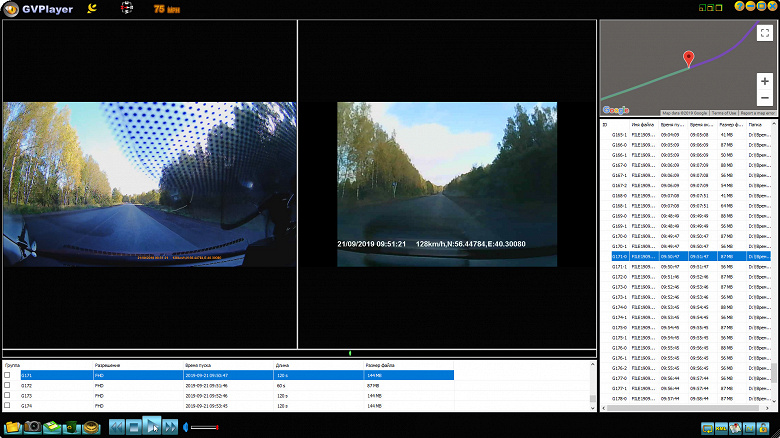Click the 75 mph speed readout

[x=167, y=9]
